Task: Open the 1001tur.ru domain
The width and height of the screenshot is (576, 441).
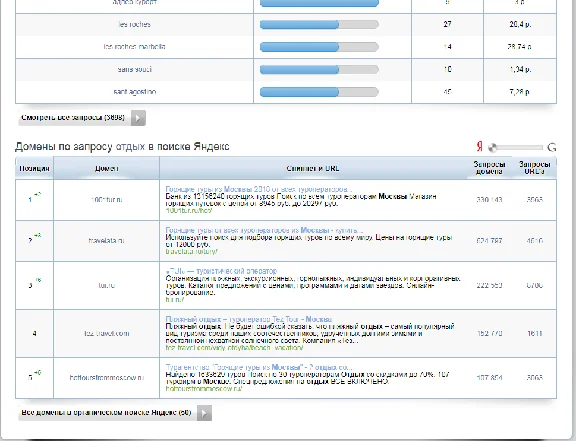Action: click(x=107, y=200)
